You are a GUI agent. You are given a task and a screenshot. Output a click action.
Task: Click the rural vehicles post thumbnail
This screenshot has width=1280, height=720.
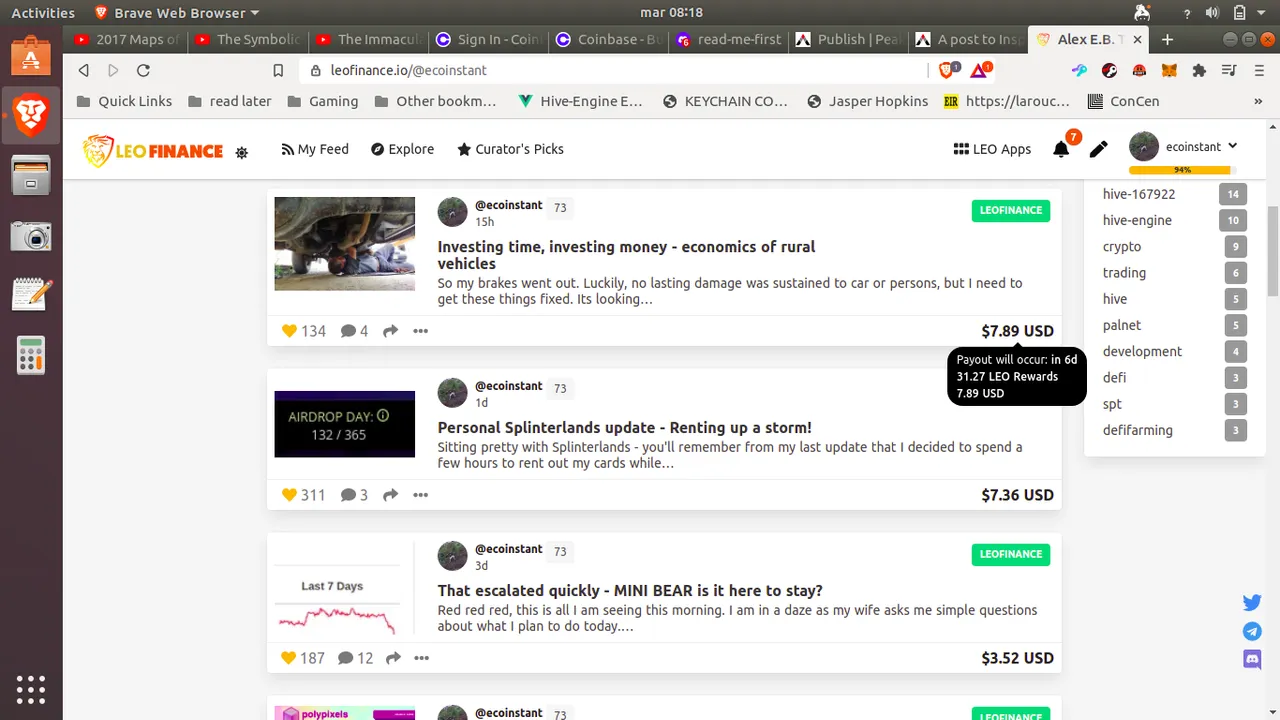tap(345, 244)
